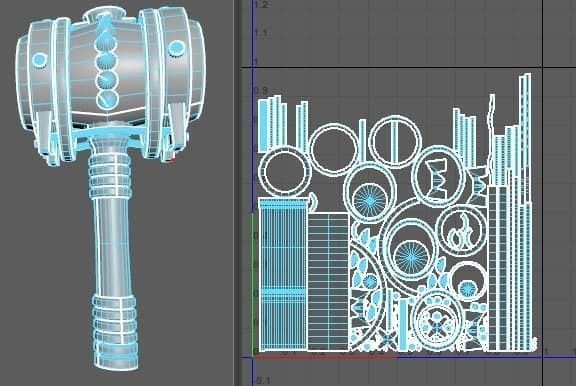
Task: Select the hammer's long handle shaft
Action: pos(112,246)
